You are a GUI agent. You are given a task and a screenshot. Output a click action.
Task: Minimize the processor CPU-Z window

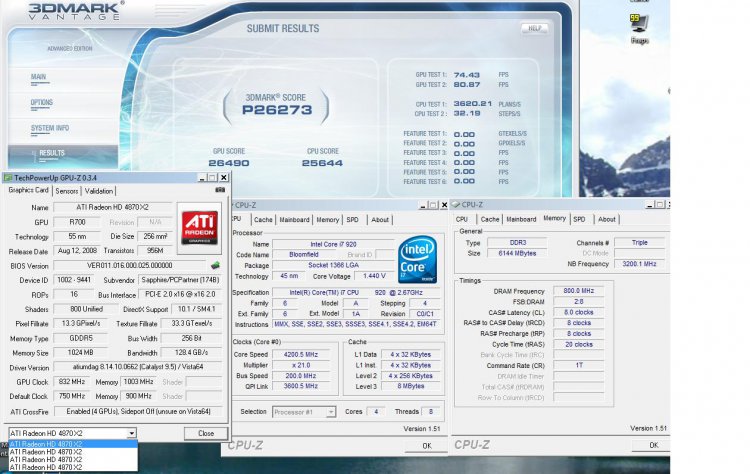422,205
